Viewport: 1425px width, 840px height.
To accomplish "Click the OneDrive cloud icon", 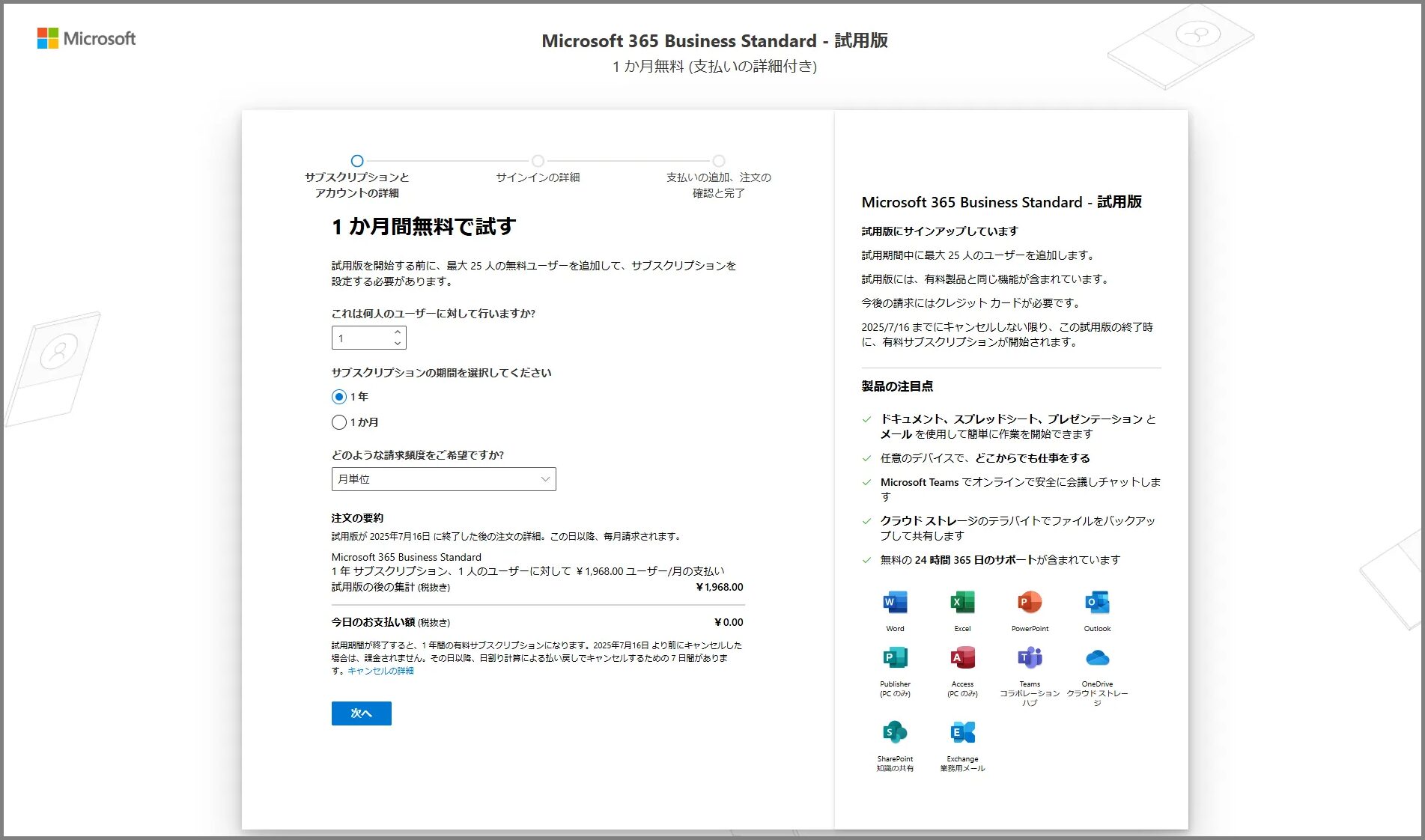I will 1097,657.
